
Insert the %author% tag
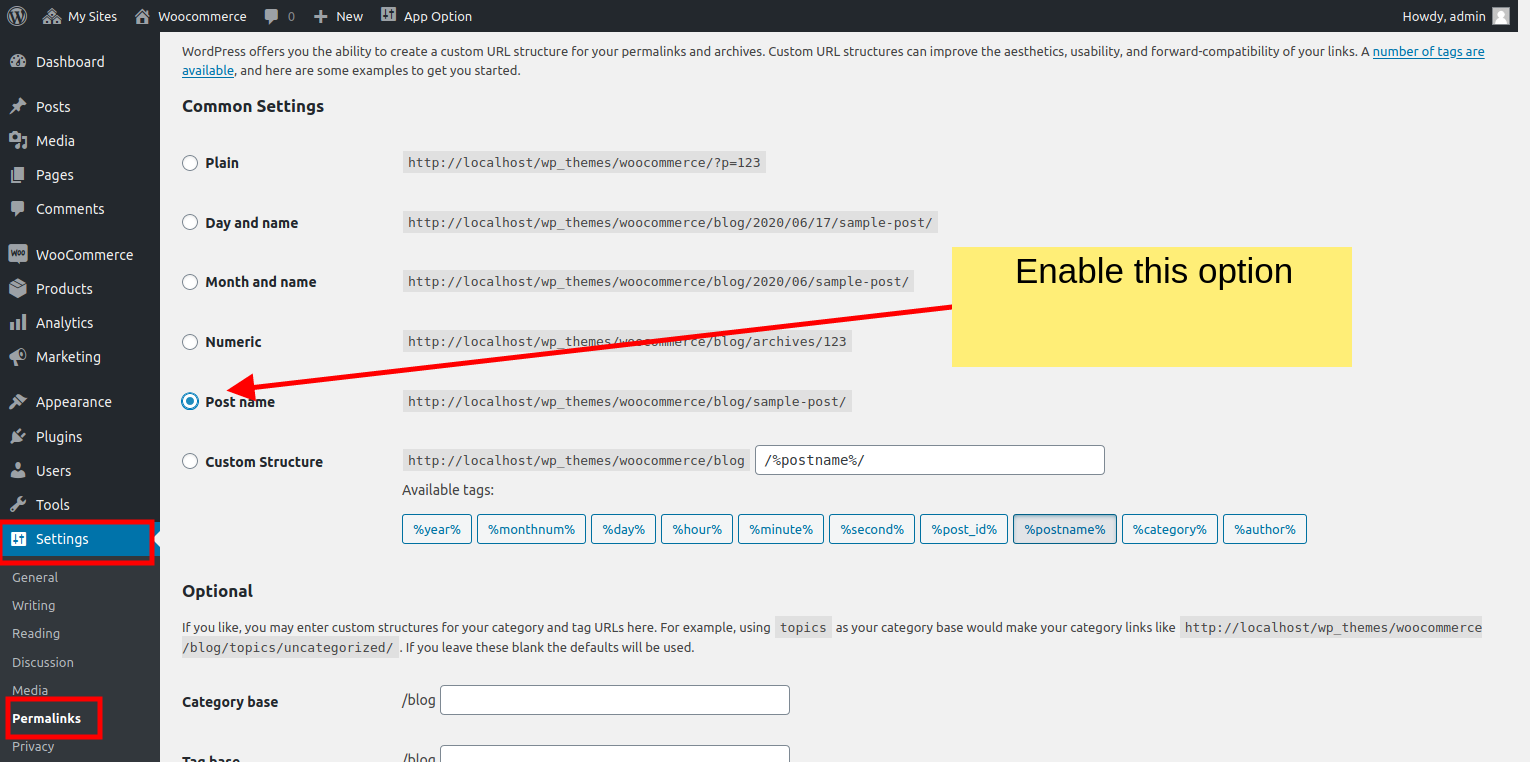click(x=1265, y=529)
